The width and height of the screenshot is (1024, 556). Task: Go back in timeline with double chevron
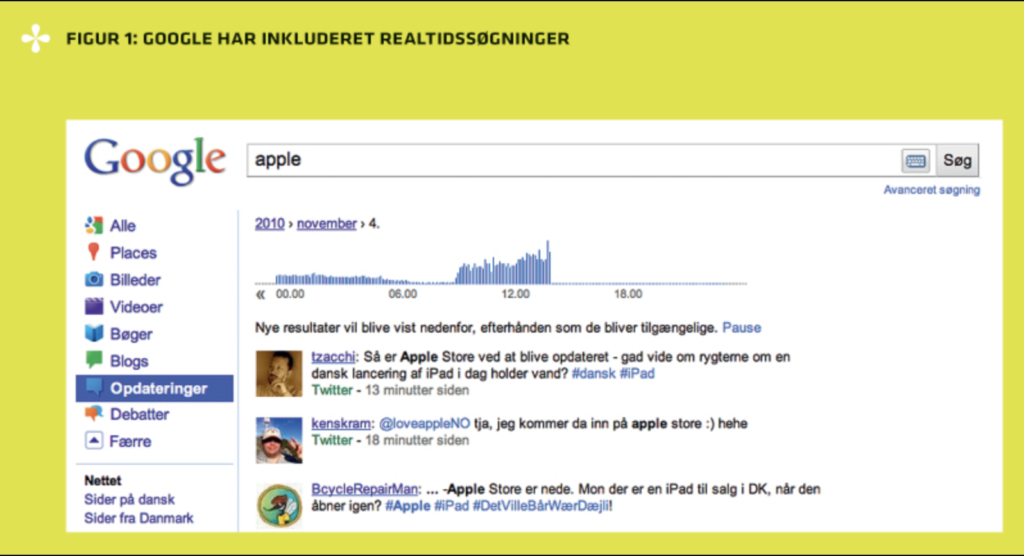261,295
